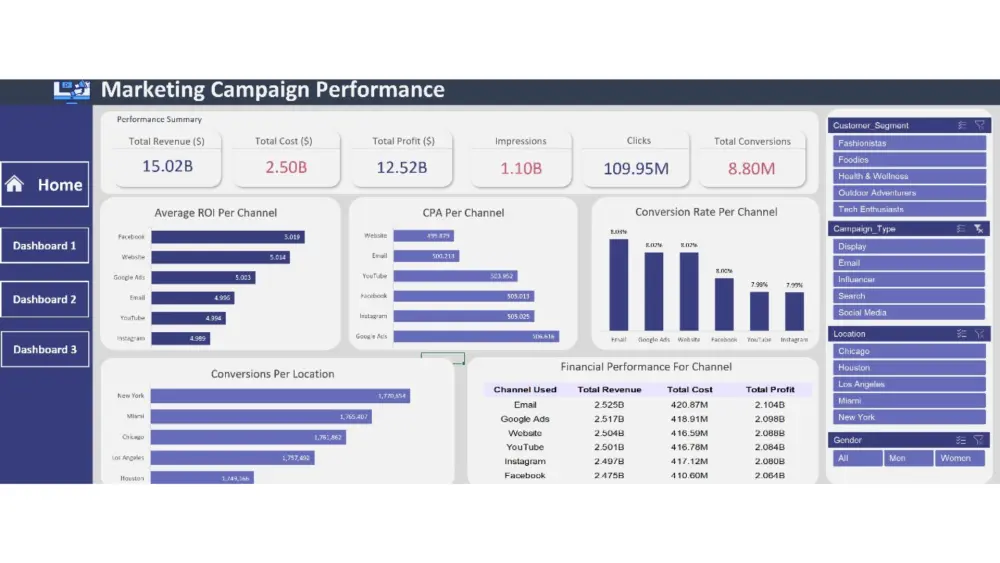Toggle multi-select icon on Customer_Segment slicer

(962, 126)
